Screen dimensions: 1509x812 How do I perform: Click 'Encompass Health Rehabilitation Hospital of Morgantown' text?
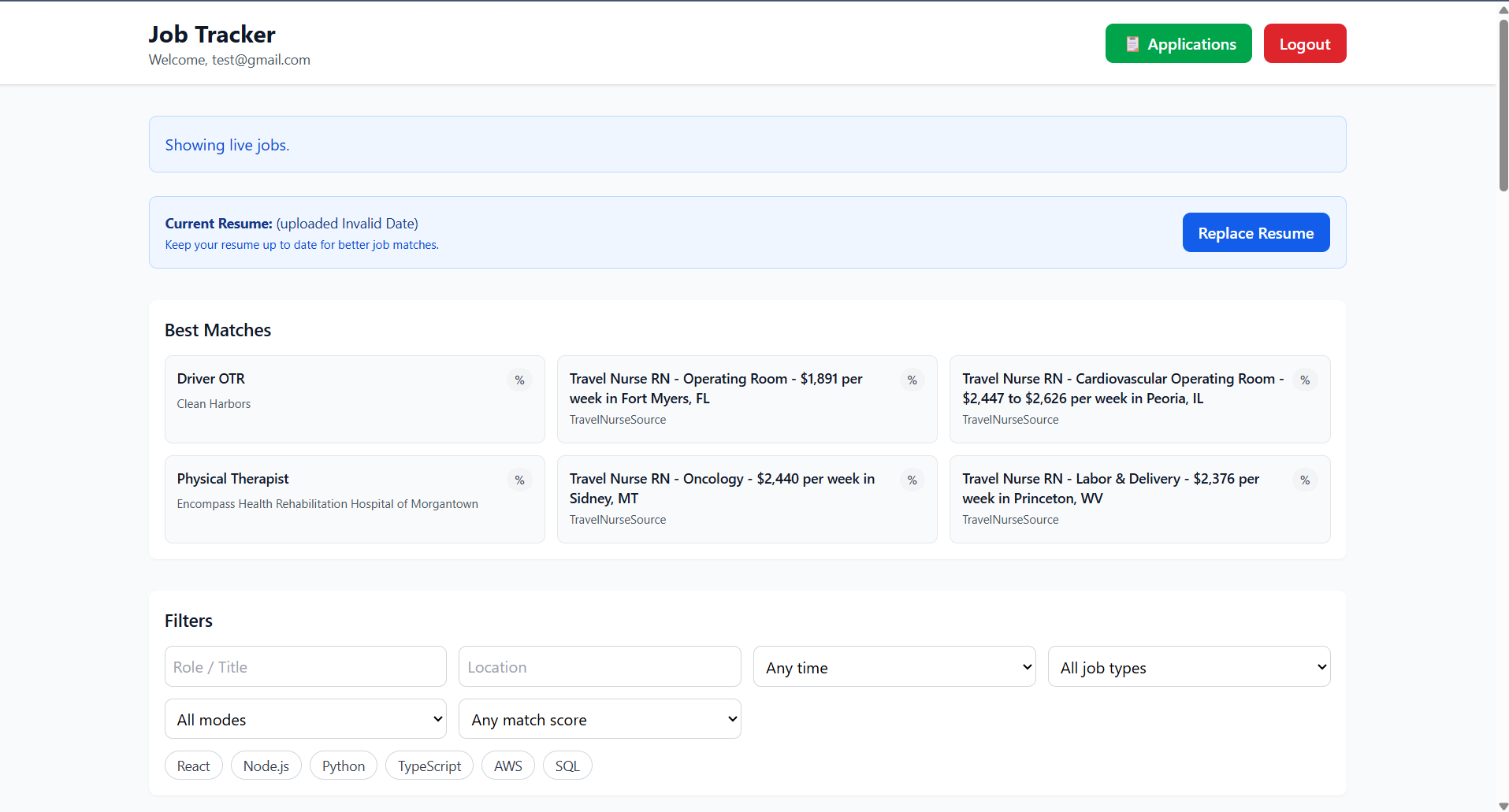(x=327, y=504)
